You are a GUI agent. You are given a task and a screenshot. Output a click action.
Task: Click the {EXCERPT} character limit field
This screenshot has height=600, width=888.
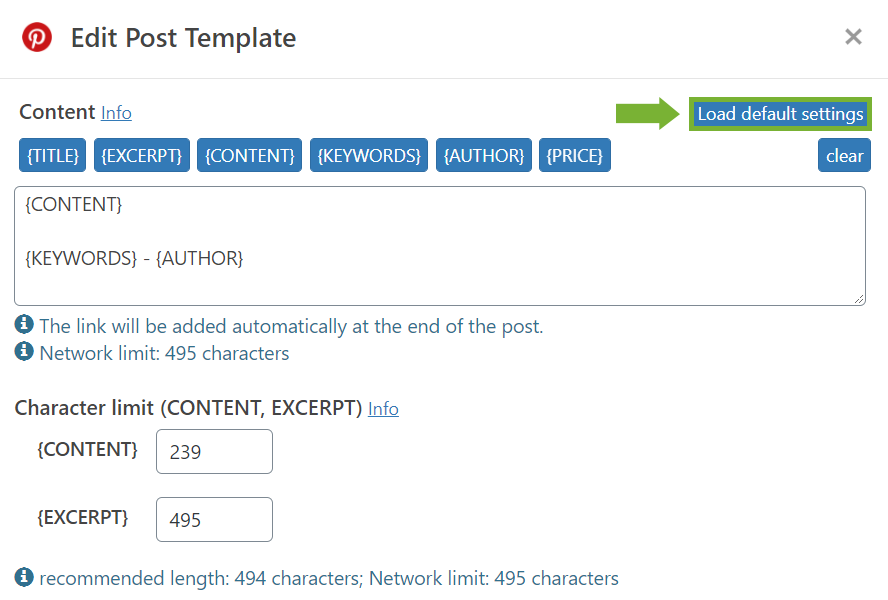(215, 520)
